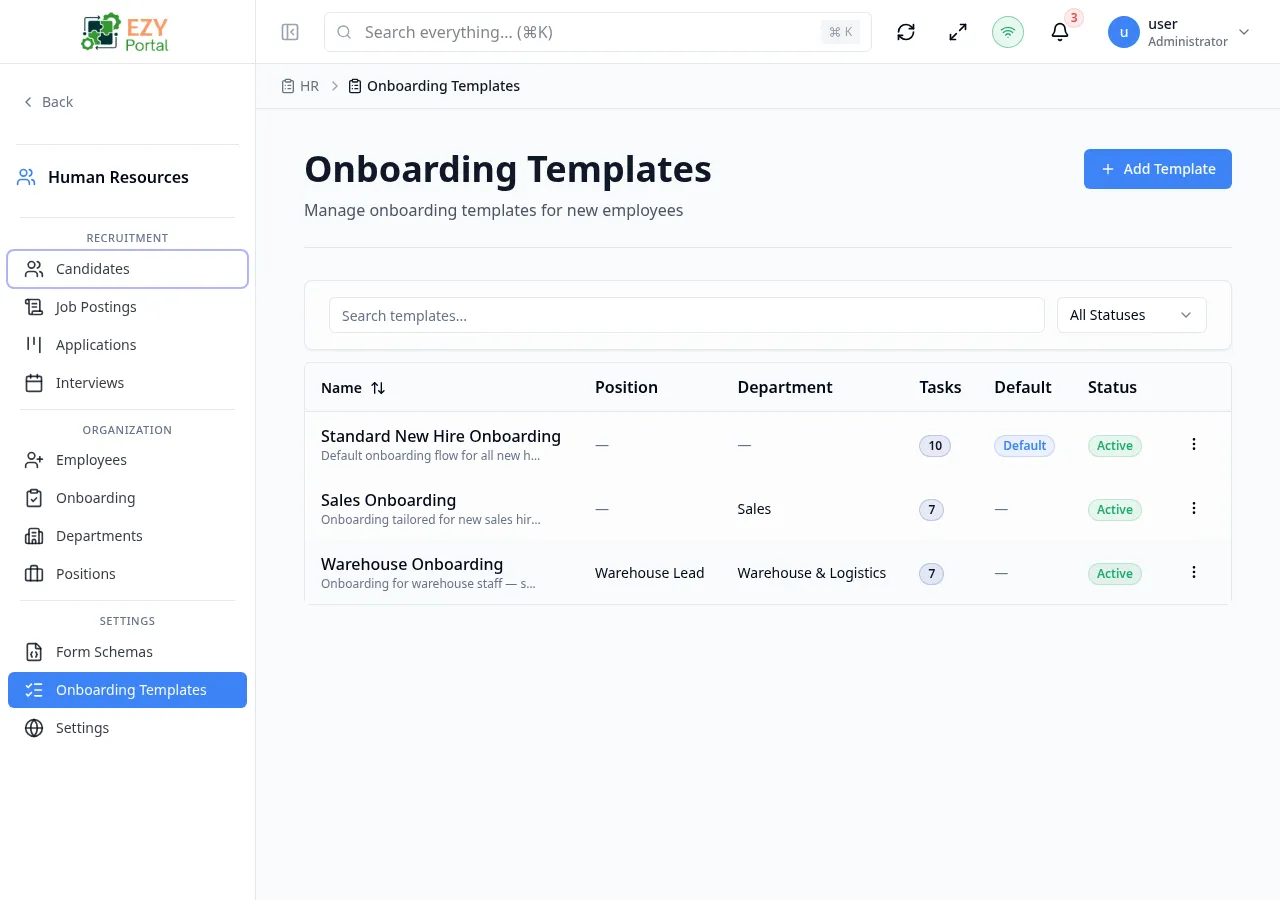Click Warehouse & Logistics department cell
The image size is (1280, 900).
811,573
